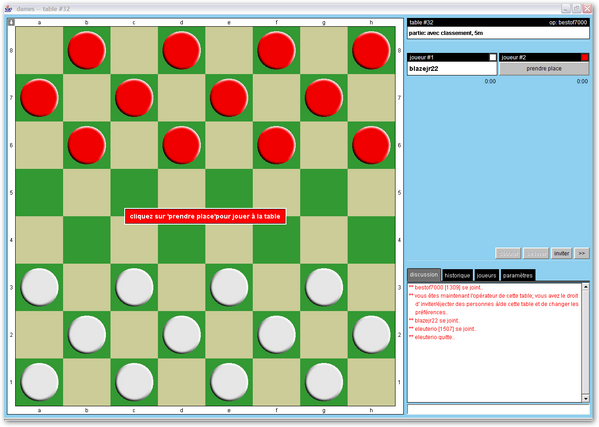Click the red 'cliquez sur prendre place' banner

click(x=205, y=217)
